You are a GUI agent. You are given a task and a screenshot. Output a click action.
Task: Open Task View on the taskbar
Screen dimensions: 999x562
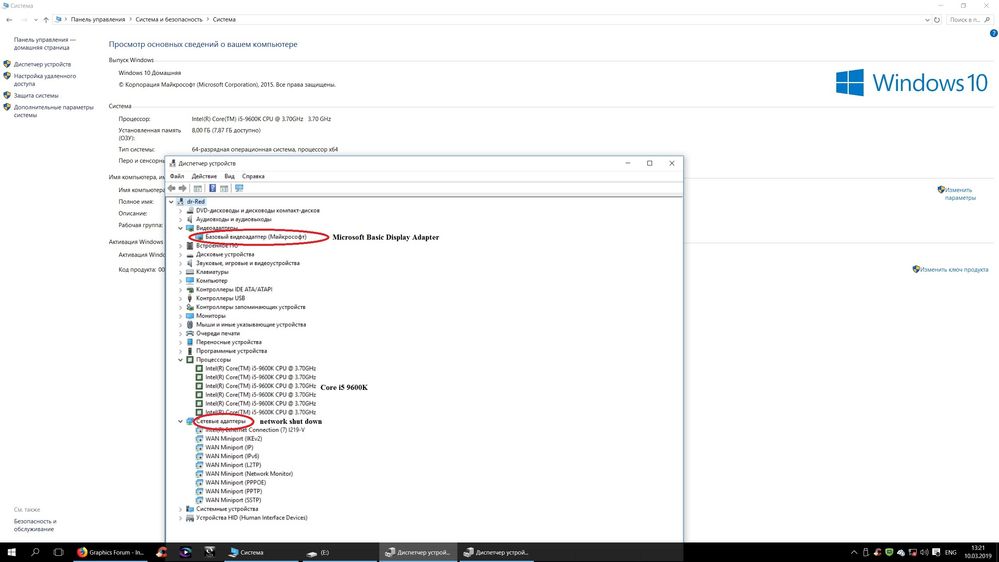point(59,552)
